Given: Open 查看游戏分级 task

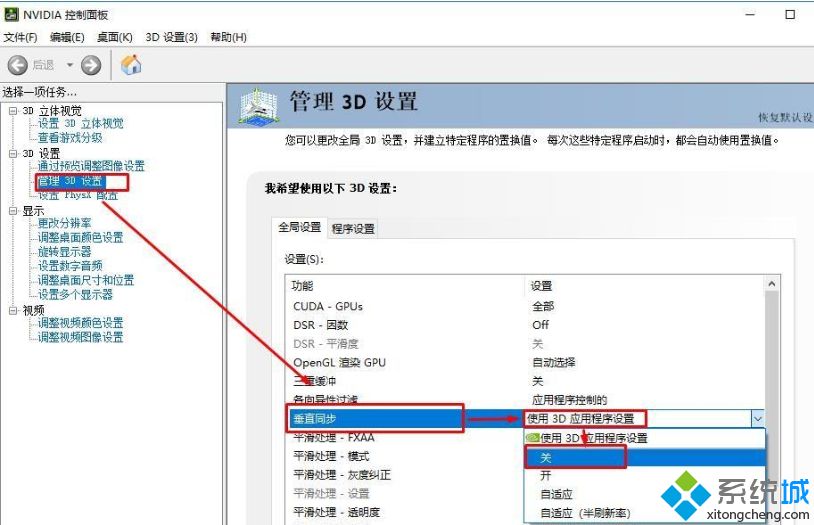Looking at the screenshot, I should 70,138.
